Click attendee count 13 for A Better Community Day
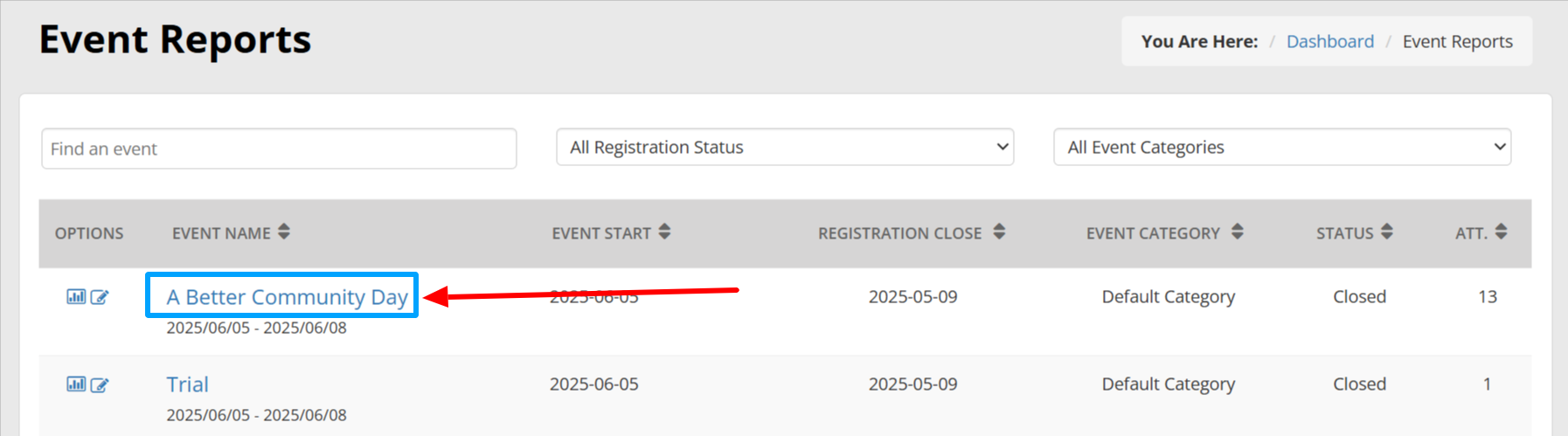The height and width of the screenshot is (436, 1568). coord(1488,297)
